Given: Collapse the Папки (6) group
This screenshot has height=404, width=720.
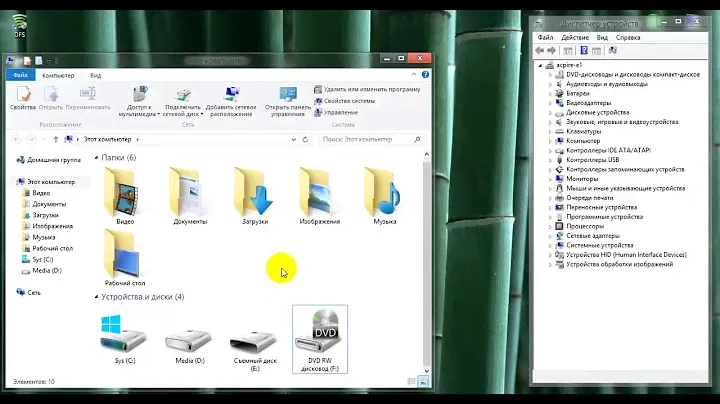Looking at the screenshot, I should 97,158.
